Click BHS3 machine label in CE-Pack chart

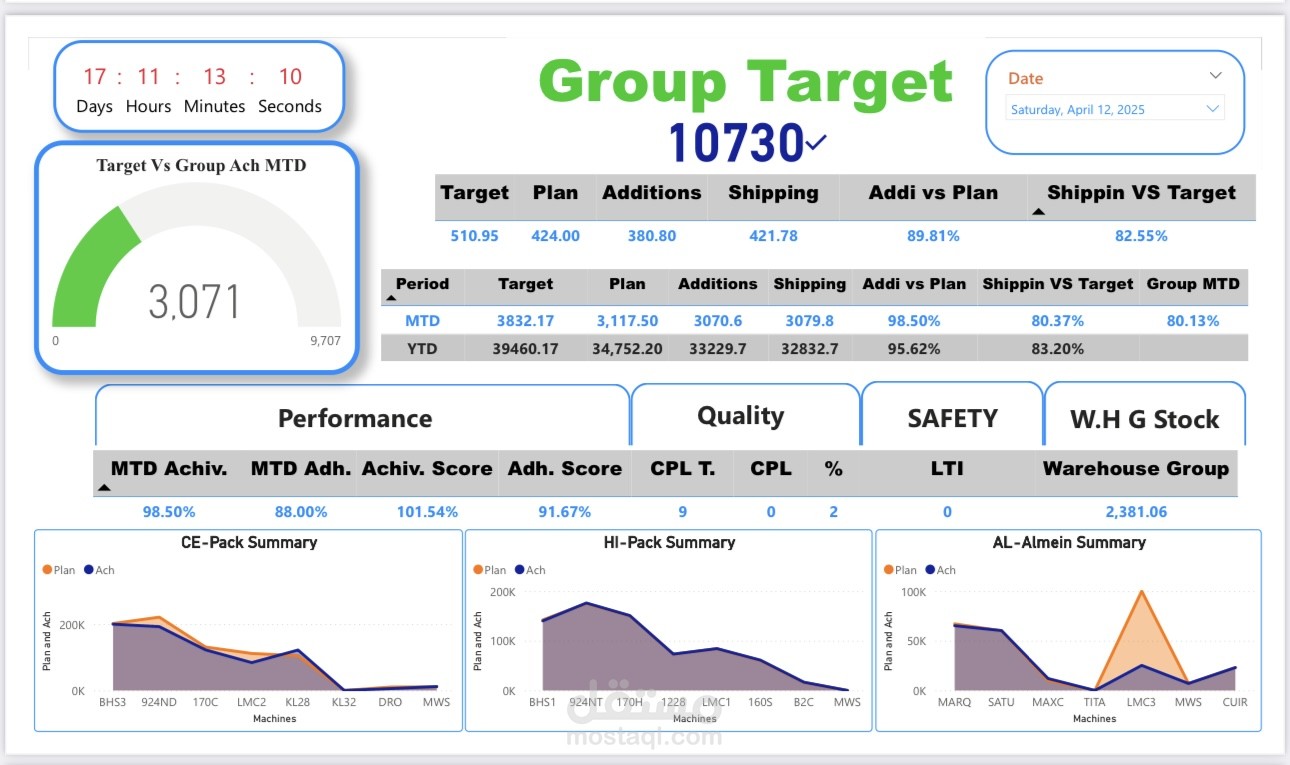(x=112, y=702)
